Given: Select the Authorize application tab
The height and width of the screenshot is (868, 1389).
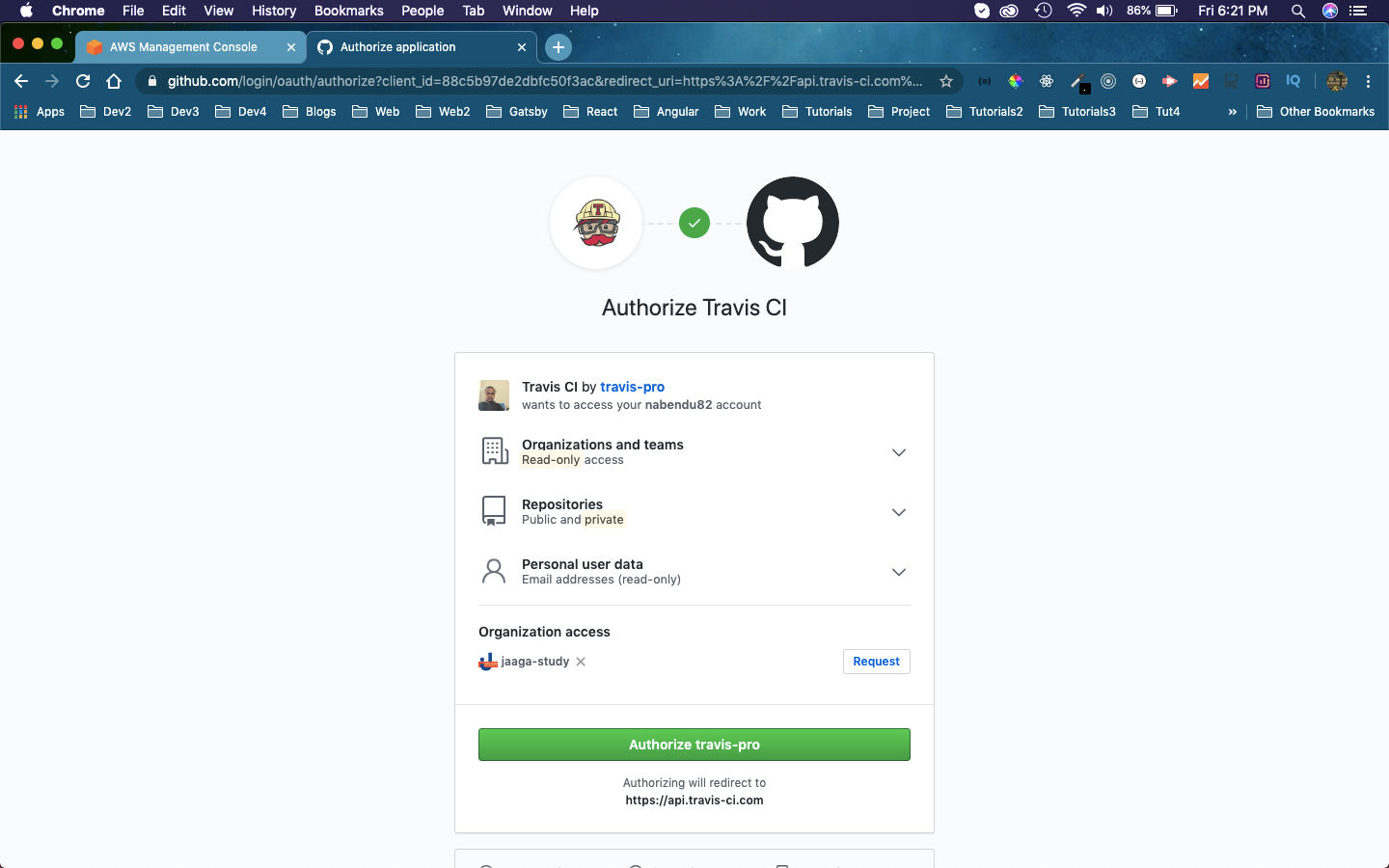Looking at the screenshot, I should (422, 46).
